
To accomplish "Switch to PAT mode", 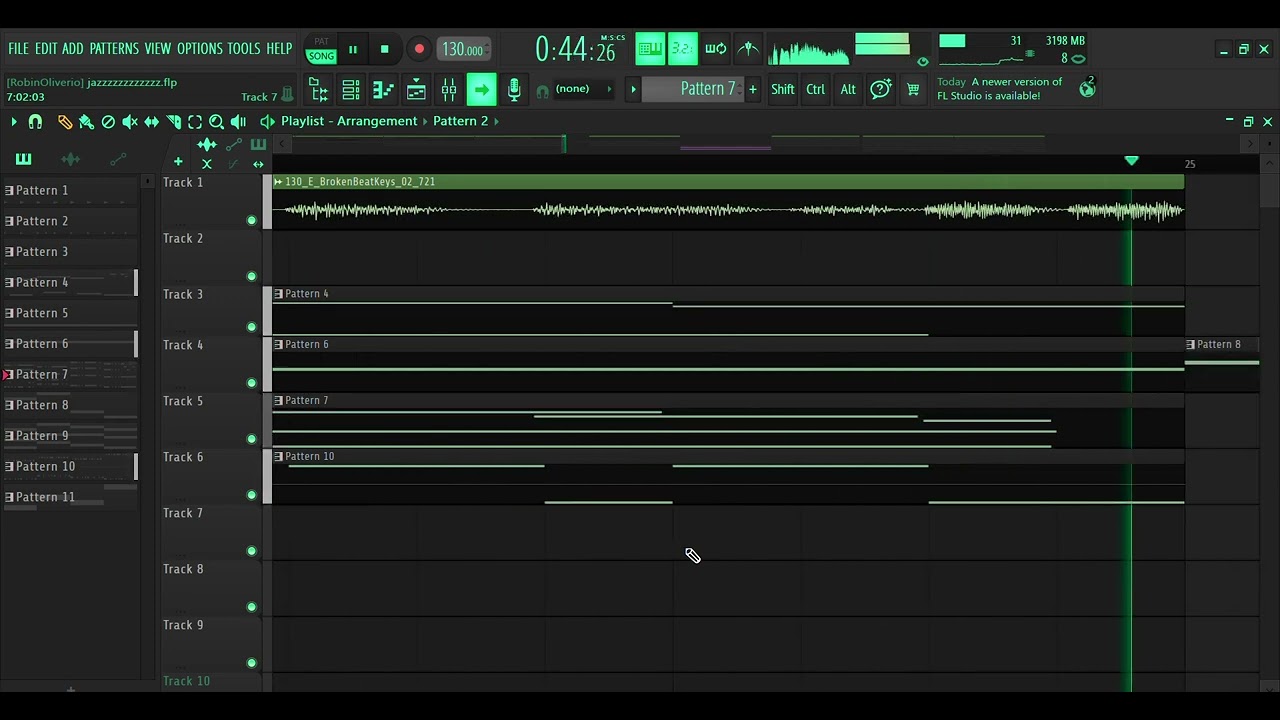I will (321, 42).
